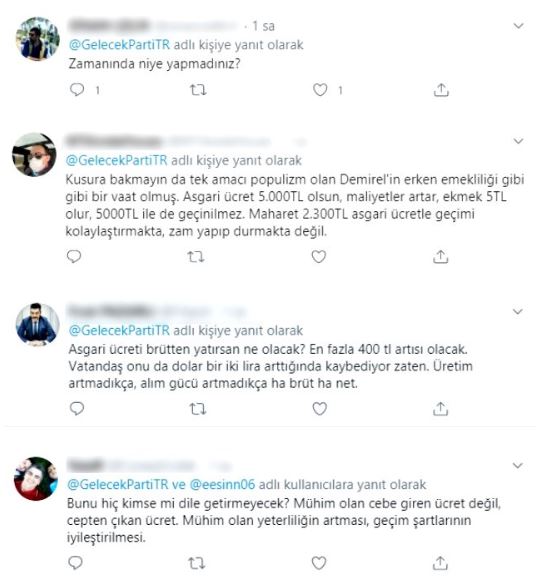
Task: Reply to the Demirel populizm tweet
Action: (x=74, y=256)
